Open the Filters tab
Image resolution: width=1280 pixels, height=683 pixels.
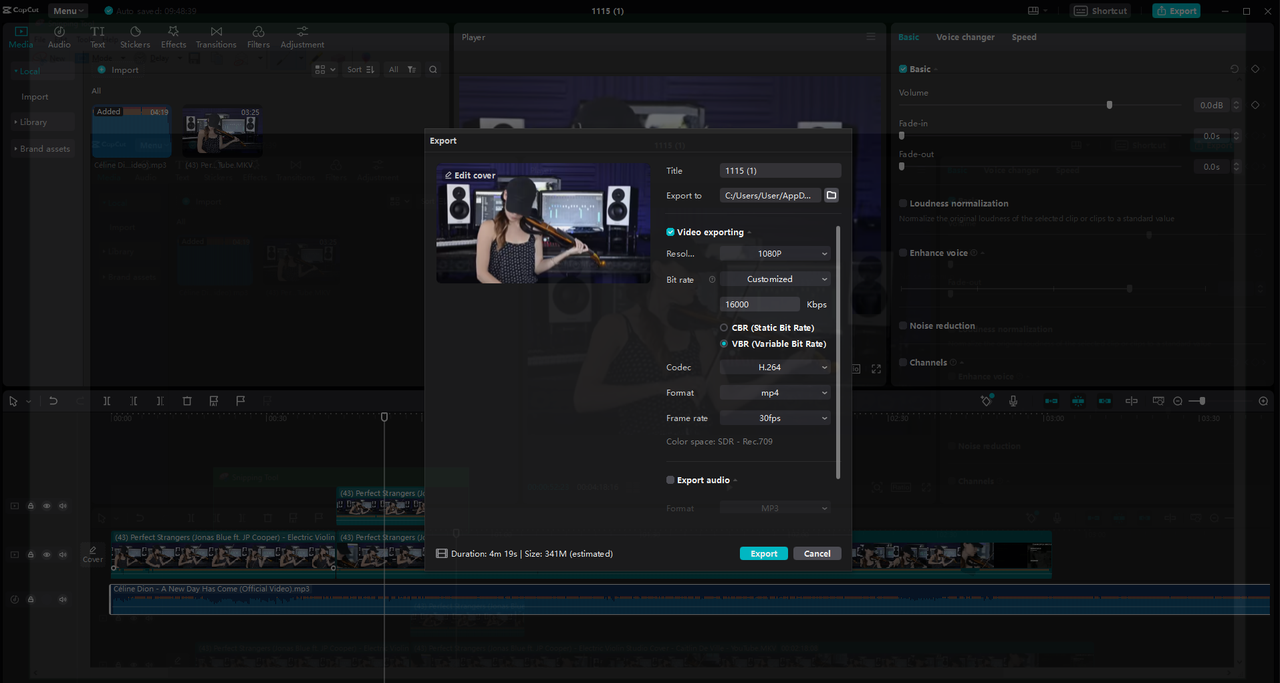point(258,37)
